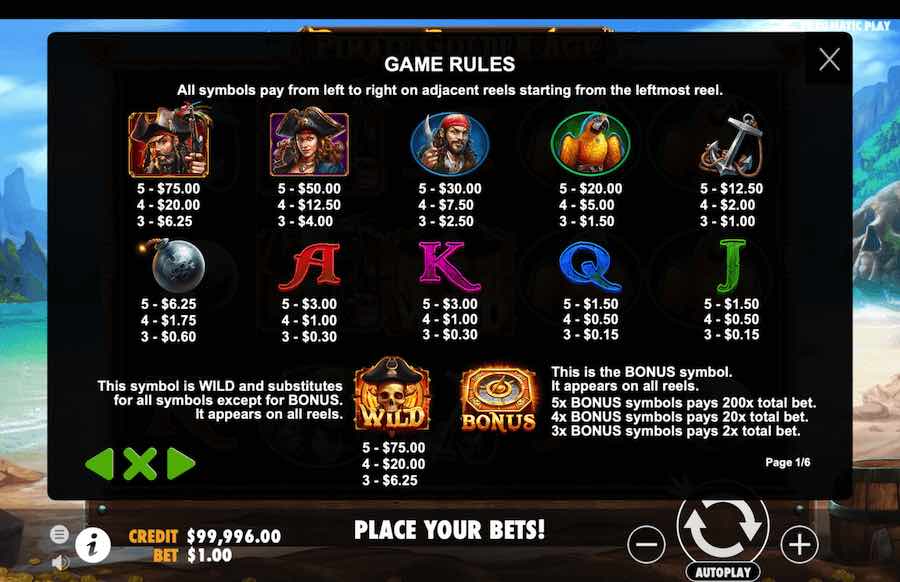900x582 pixels.
Task: Click the cannonball bomb symbol
Action: click(172, 266)
